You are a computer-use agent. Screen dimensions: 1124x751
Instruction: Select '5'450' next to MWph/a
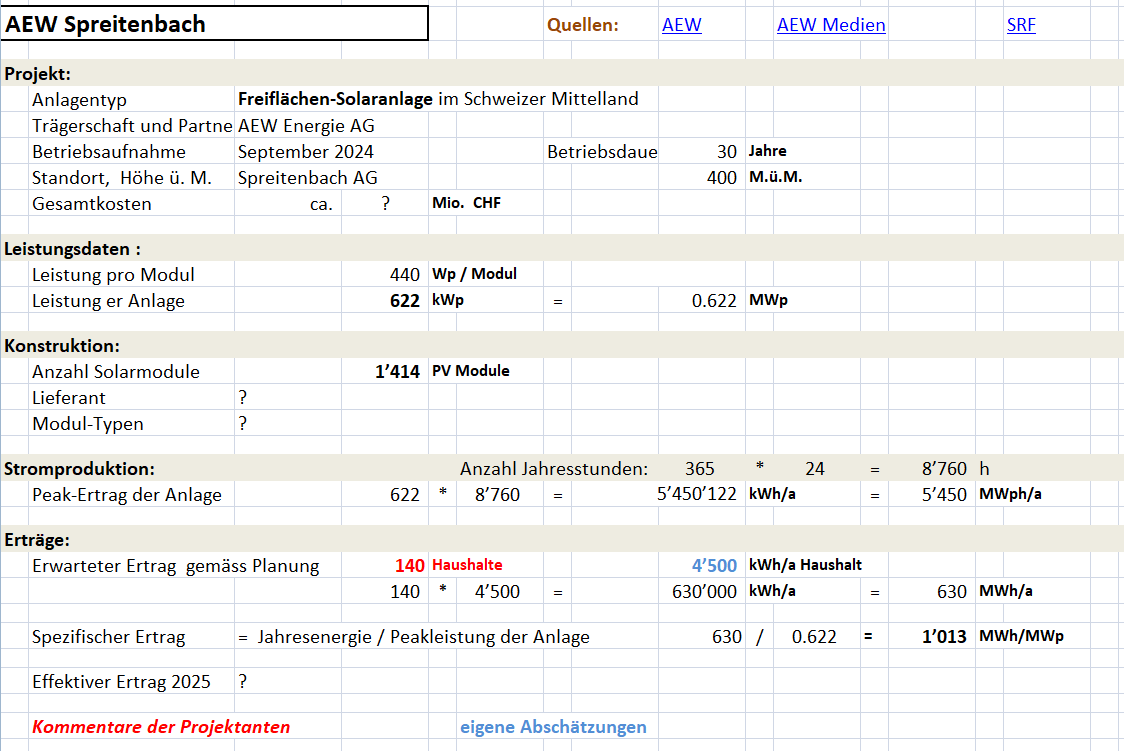tap(944, 494)
